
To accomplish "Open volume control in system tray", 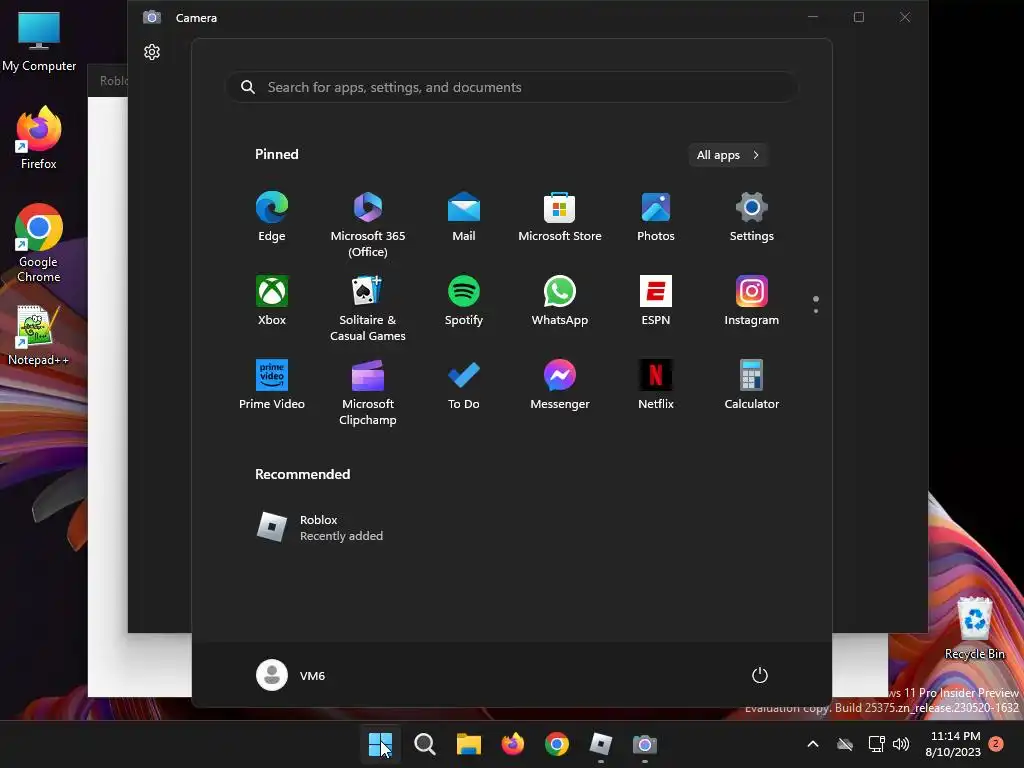I will [901, 744].
